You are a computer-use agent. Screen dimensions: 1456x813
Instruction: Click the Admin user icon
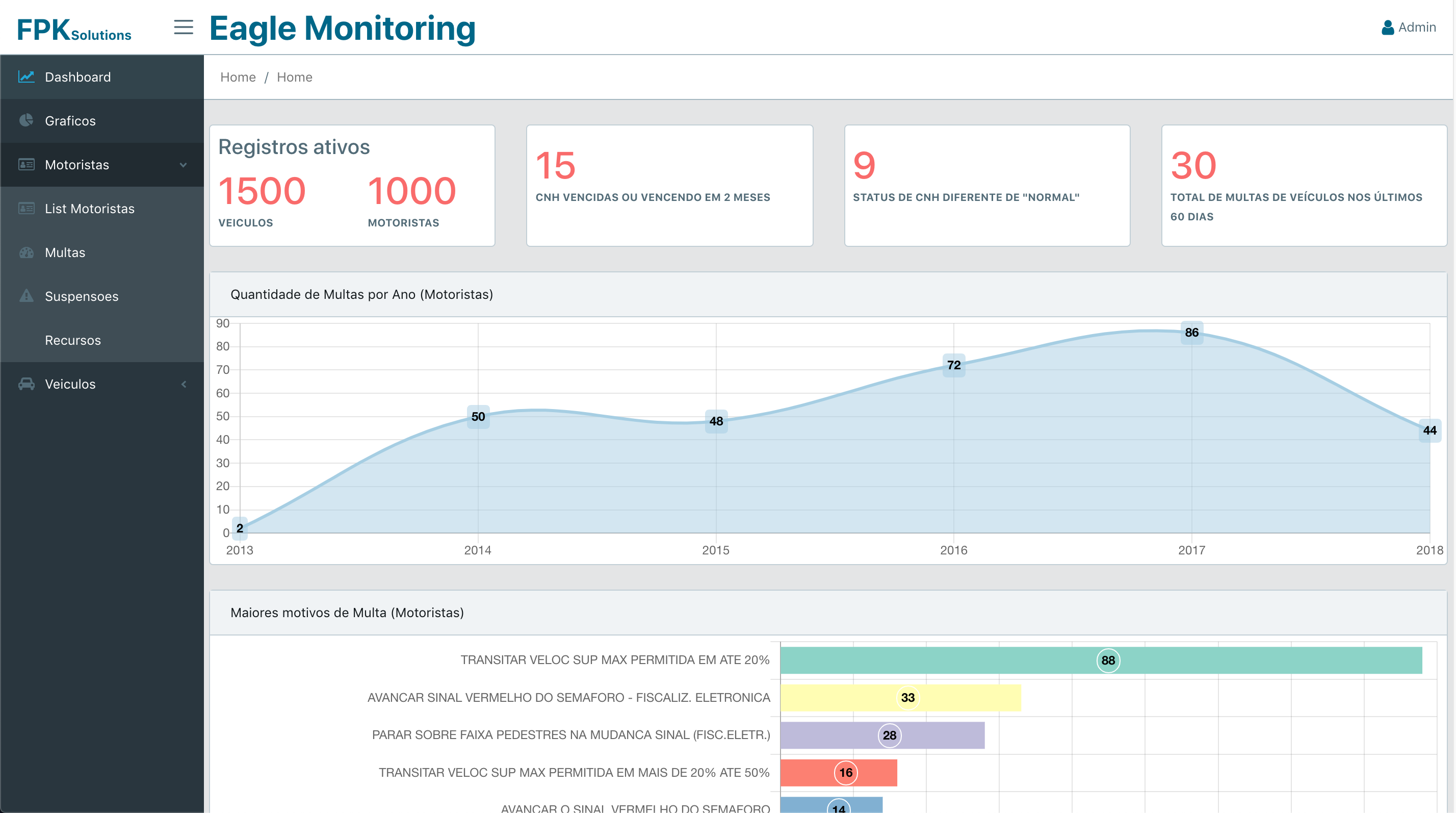tap(1387, 27)
